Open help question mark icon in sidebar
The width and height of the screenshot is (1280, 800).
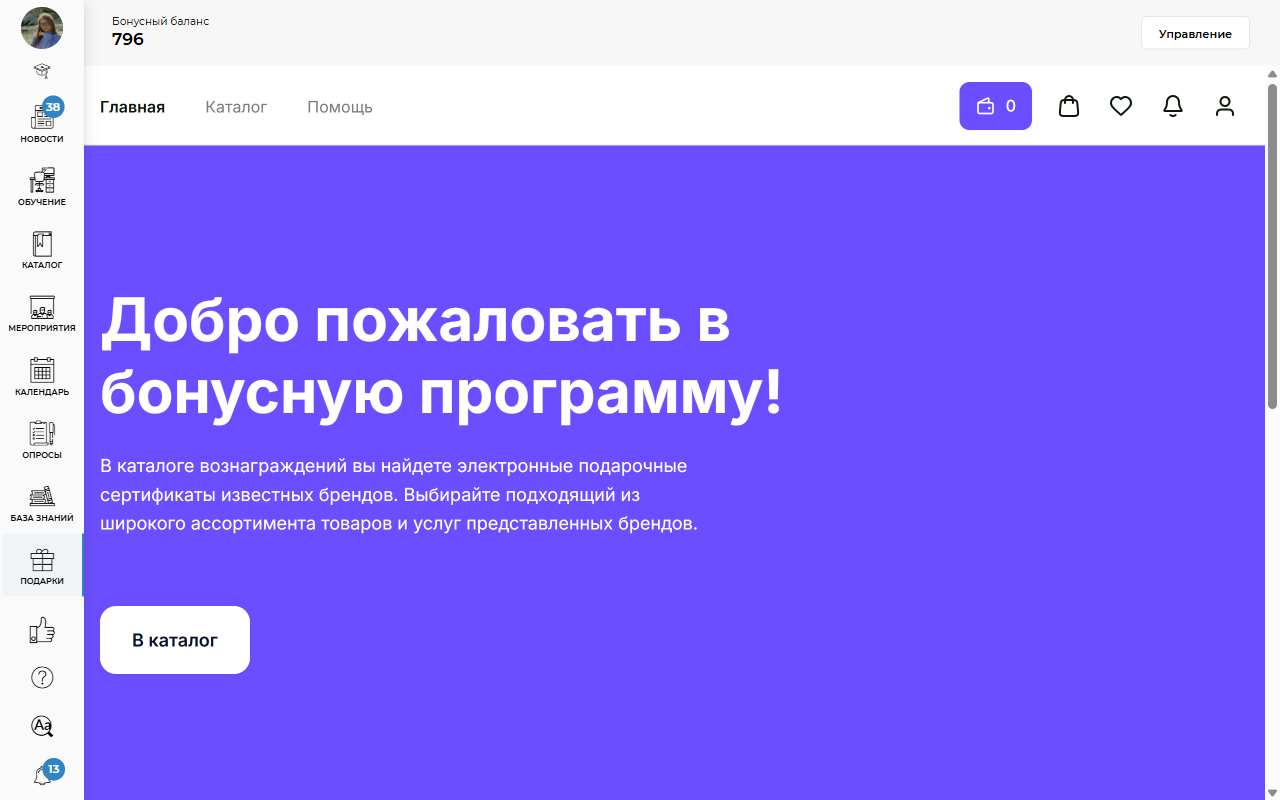click(x=42, y=677)
